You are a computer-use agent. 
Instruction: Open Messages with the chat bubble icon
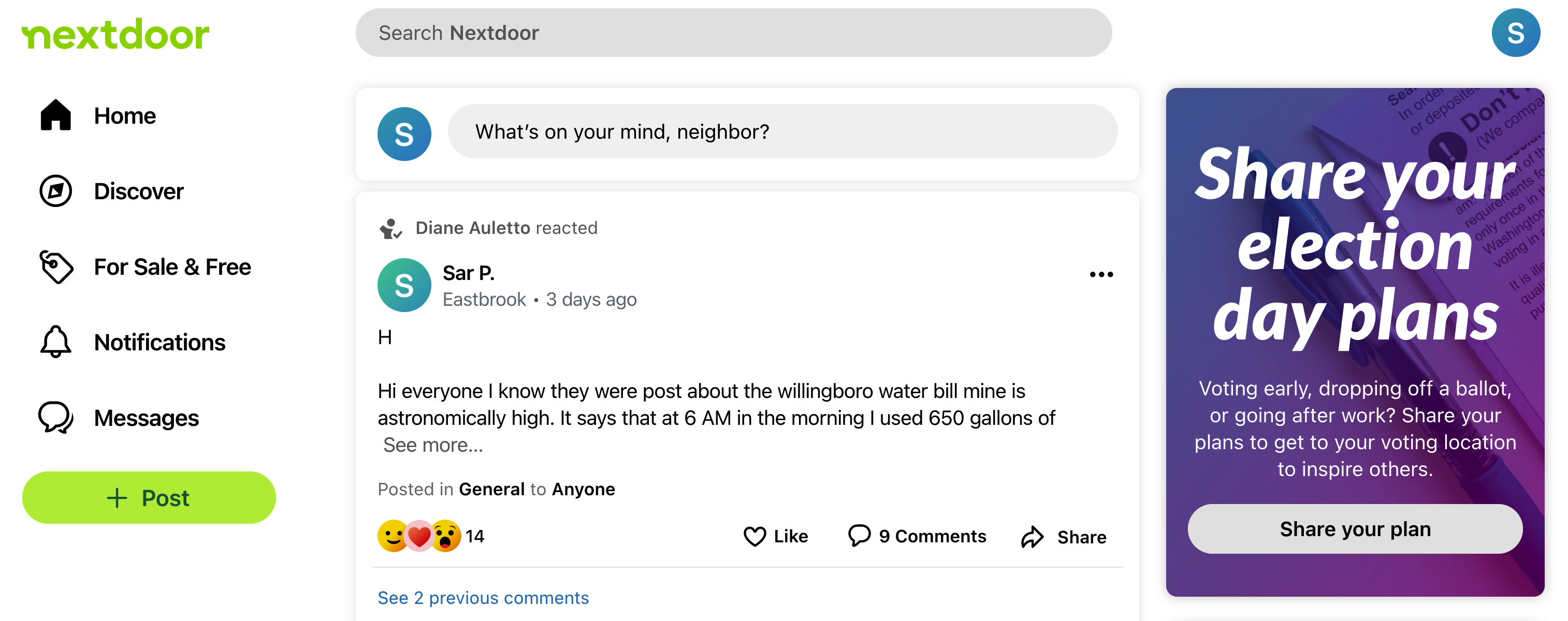click(56, 418)
